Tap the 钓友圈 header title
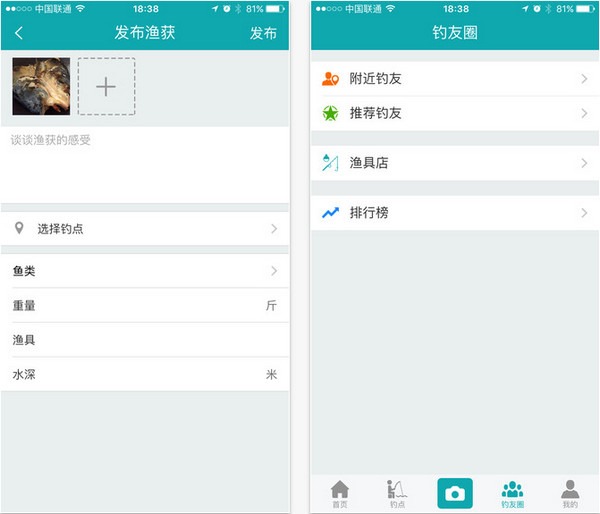This screenshot has width=600, height=514. (x=455, y=33)
